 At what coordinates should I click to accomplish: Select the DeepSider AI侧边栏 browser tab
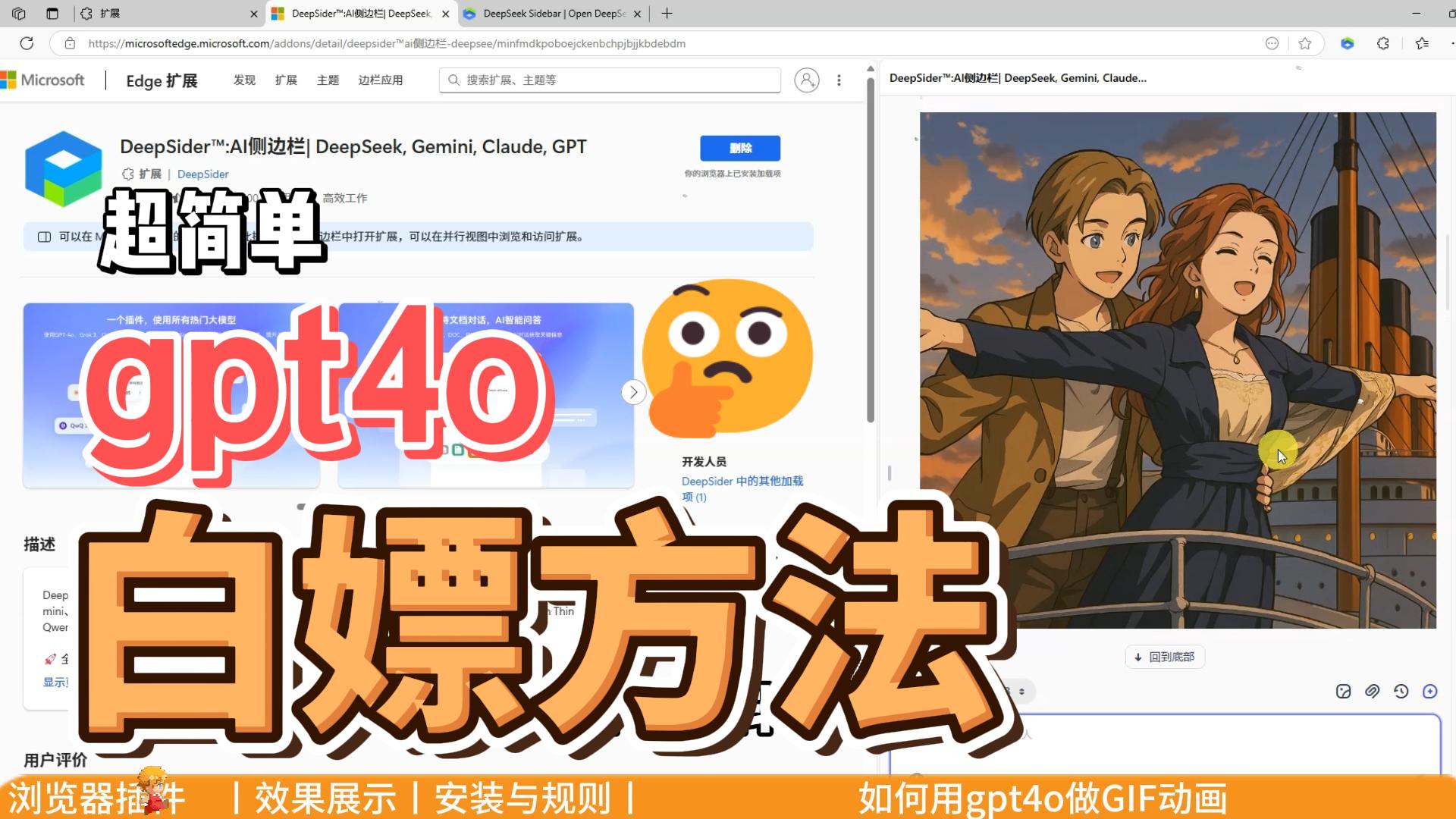pos(360,14)
